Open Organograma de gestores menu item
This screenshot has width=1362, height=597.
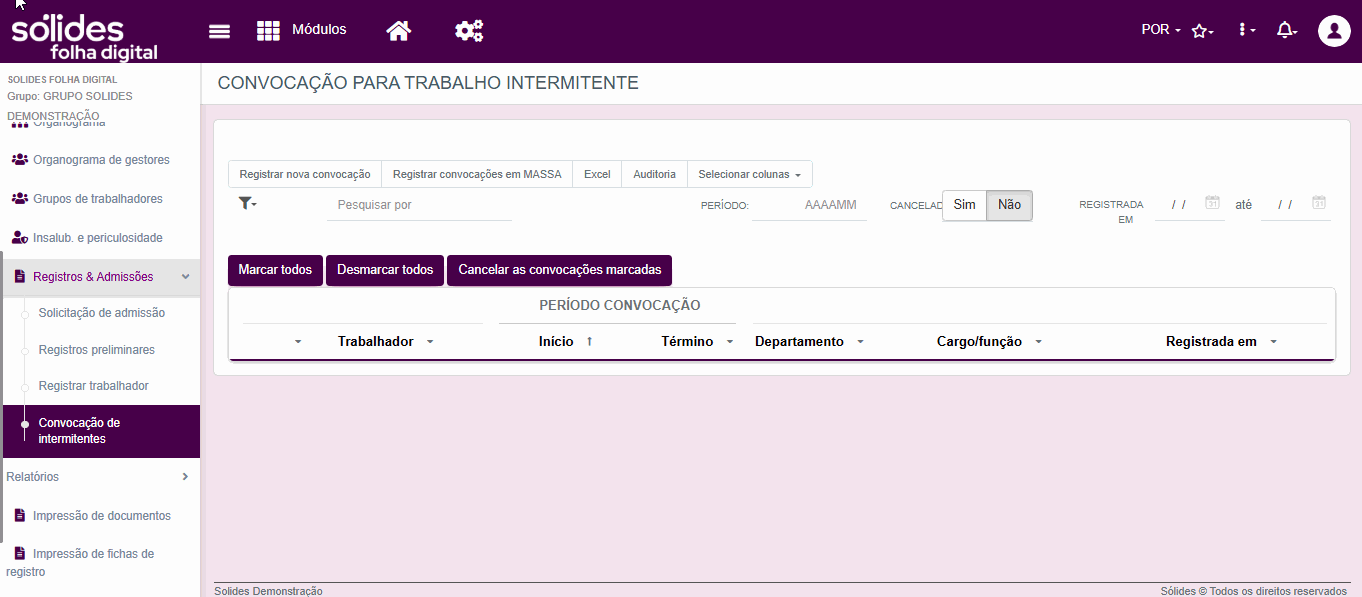pos(101,160)
